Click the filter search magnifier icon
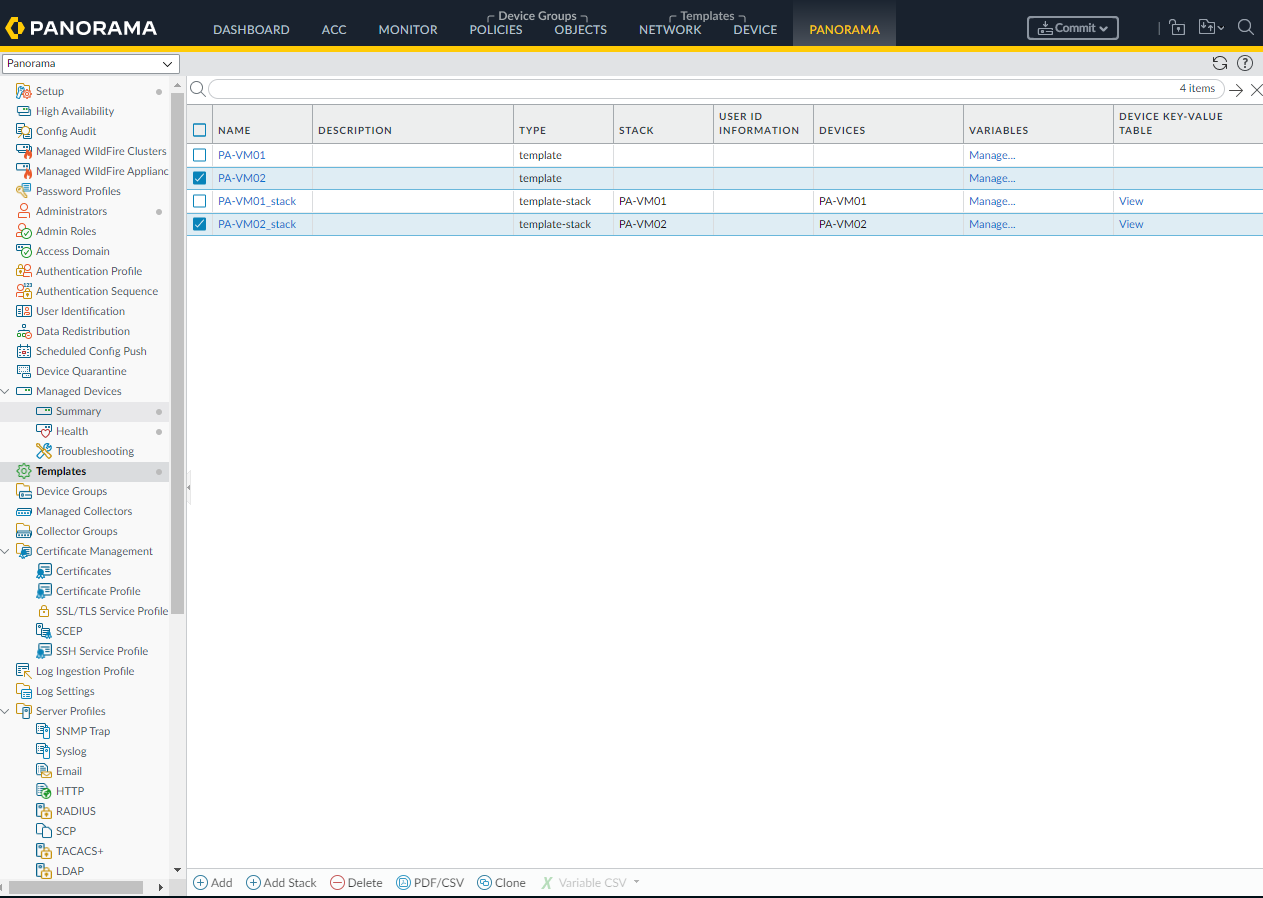This screenshot has height=898, width=1263. pos(198,89)
